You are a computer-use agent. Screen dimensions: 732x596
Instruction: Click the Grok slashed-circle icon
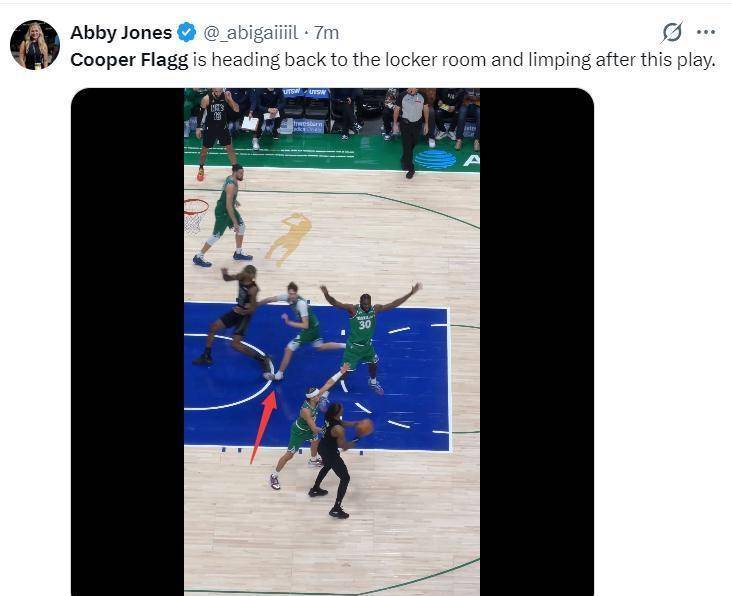672,32
